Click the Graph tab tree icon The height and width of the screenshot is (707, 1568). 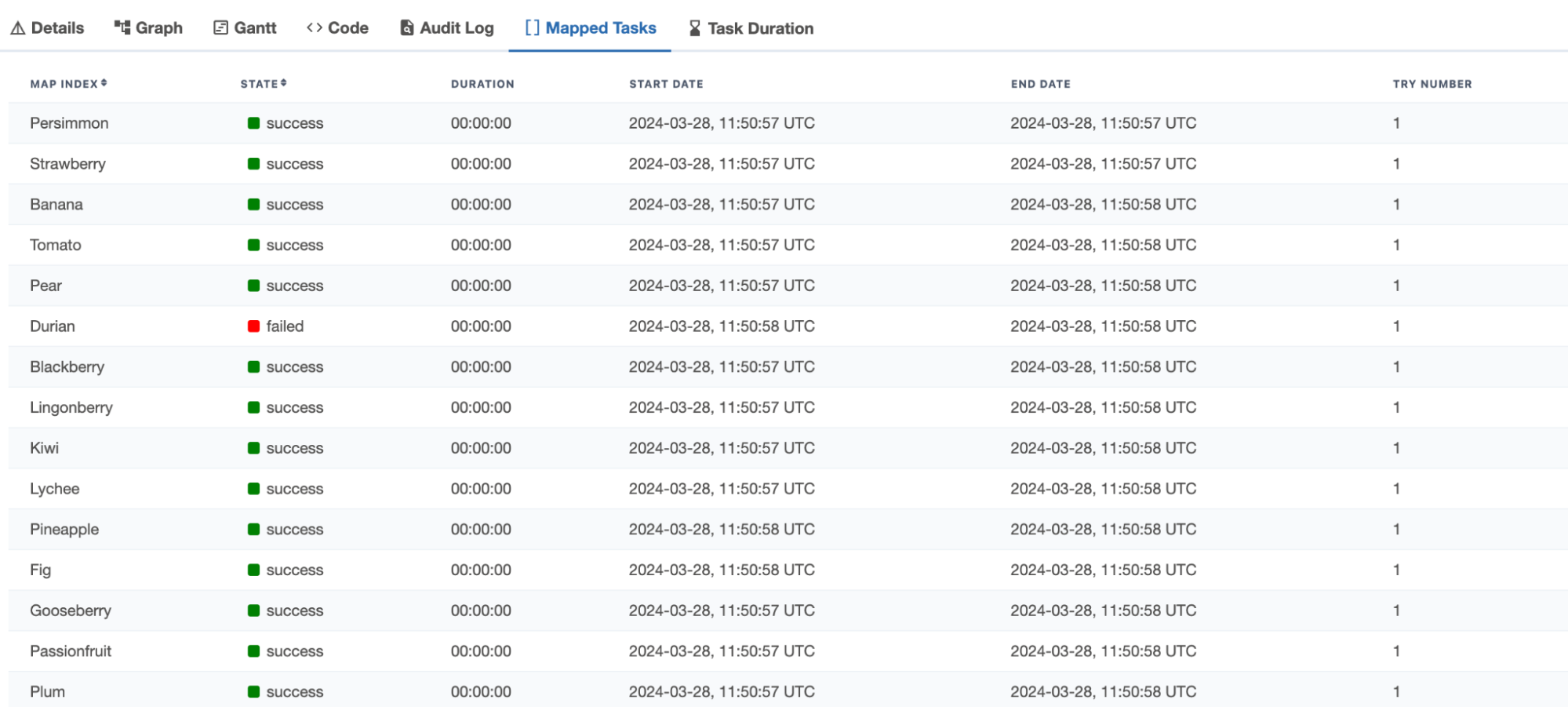pos(122,28)
